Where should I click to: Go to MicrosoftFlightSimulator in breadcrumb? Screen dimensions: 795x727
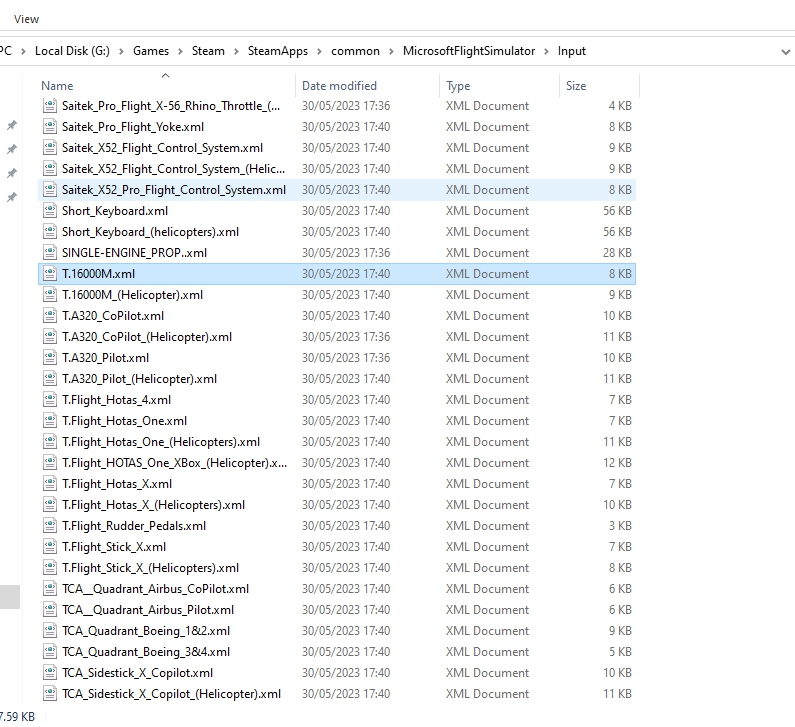pos(469,51)
